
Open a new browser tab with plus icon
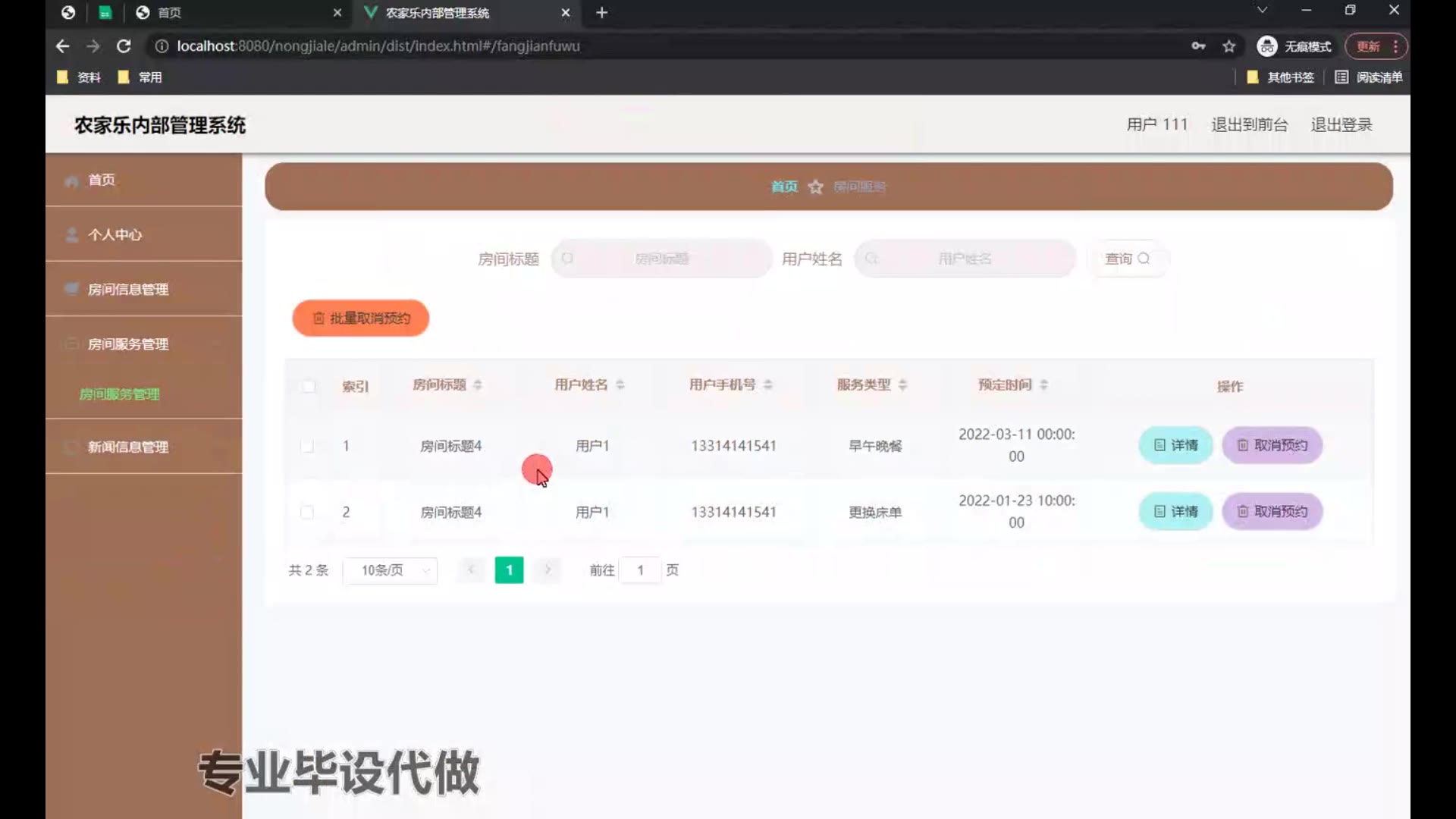[602, 13]
